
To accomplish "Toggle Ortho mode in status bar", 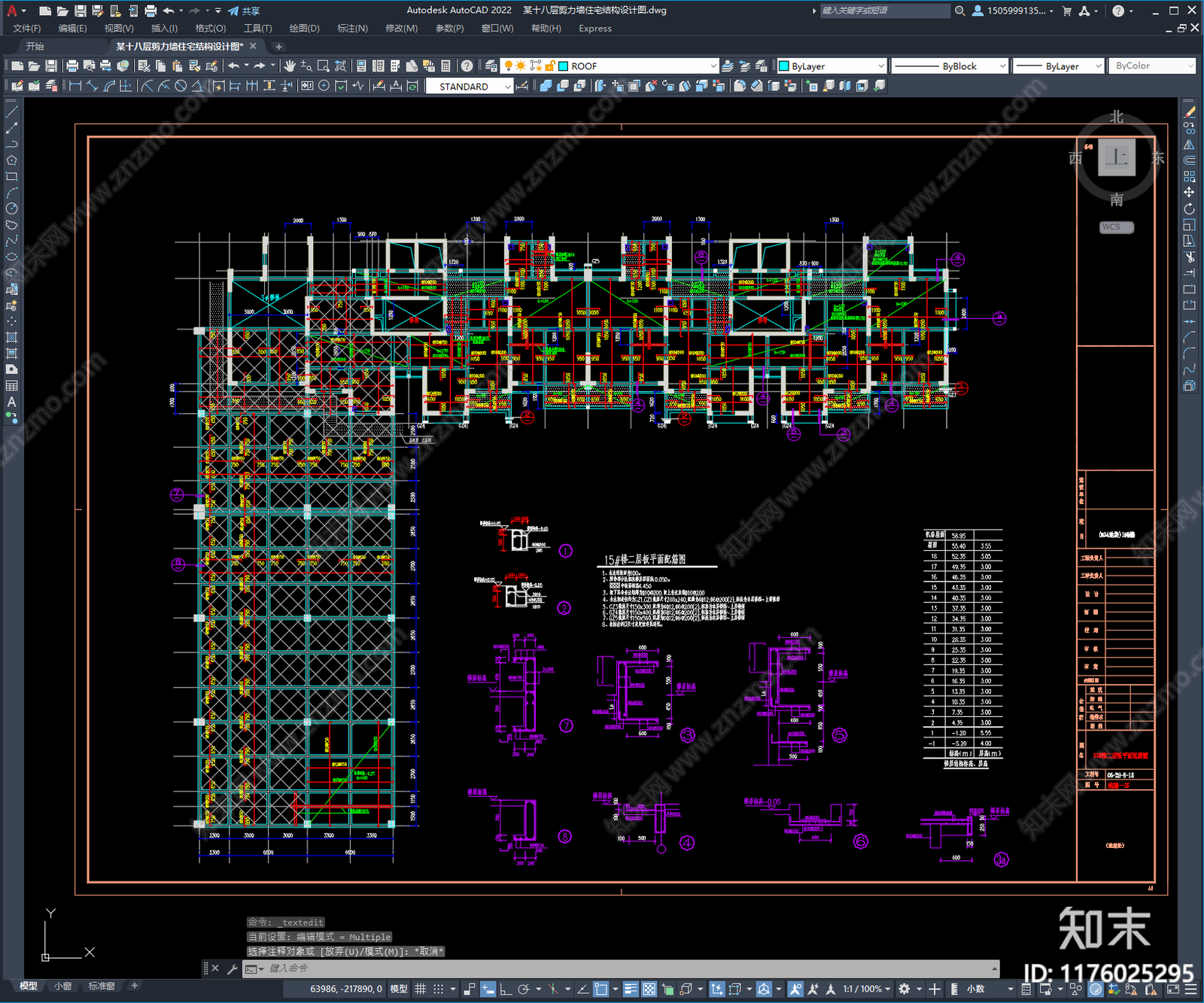I will (x=506, y=989).
